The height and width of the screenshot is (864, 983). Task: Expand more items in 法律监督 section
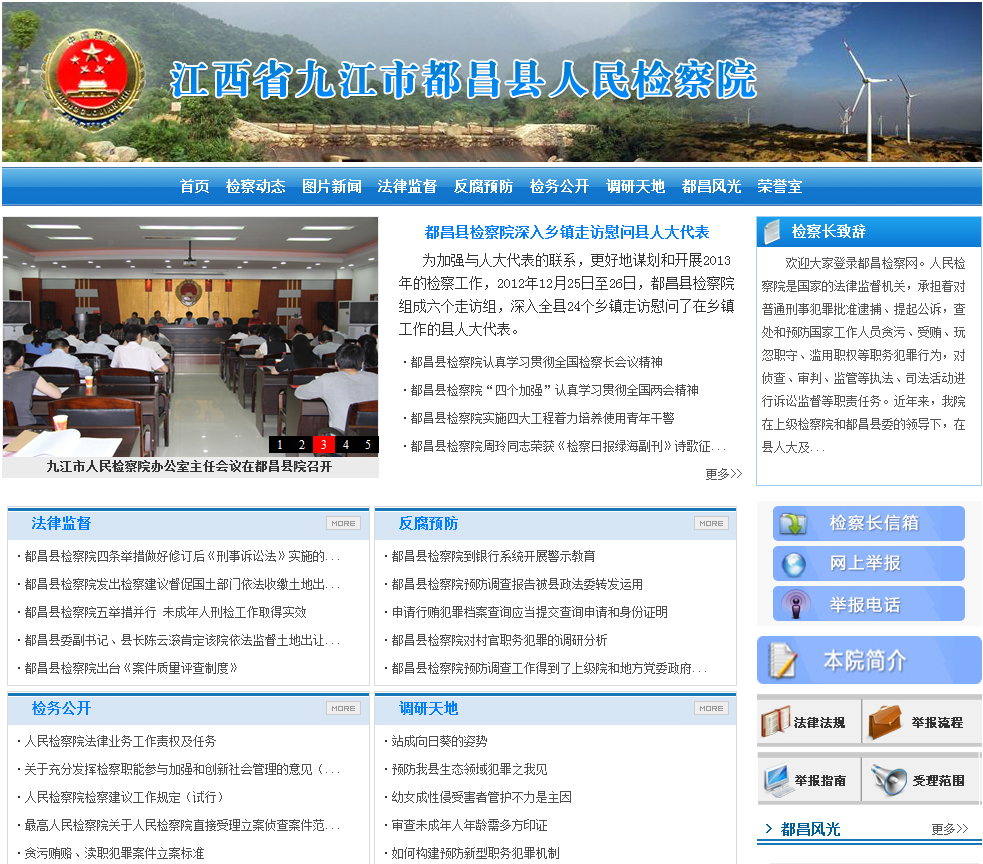[x=343, y=523]
